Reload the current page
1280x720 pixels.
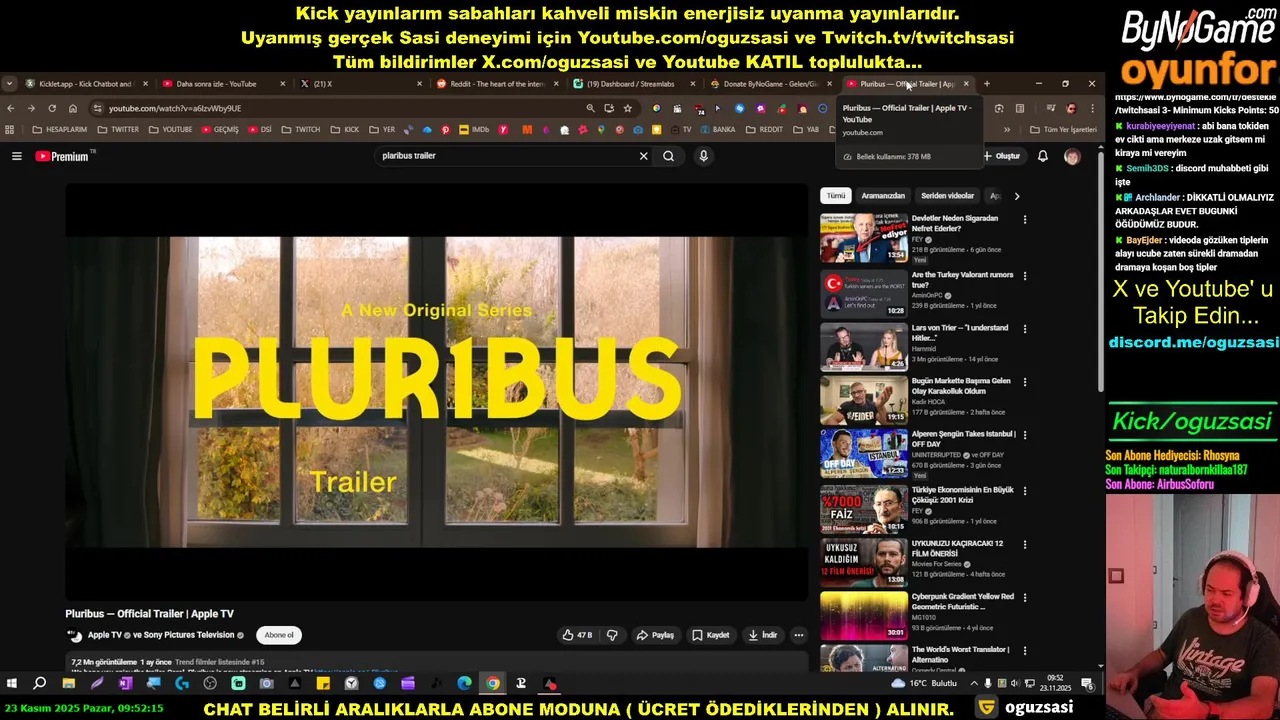click(52, 108)
